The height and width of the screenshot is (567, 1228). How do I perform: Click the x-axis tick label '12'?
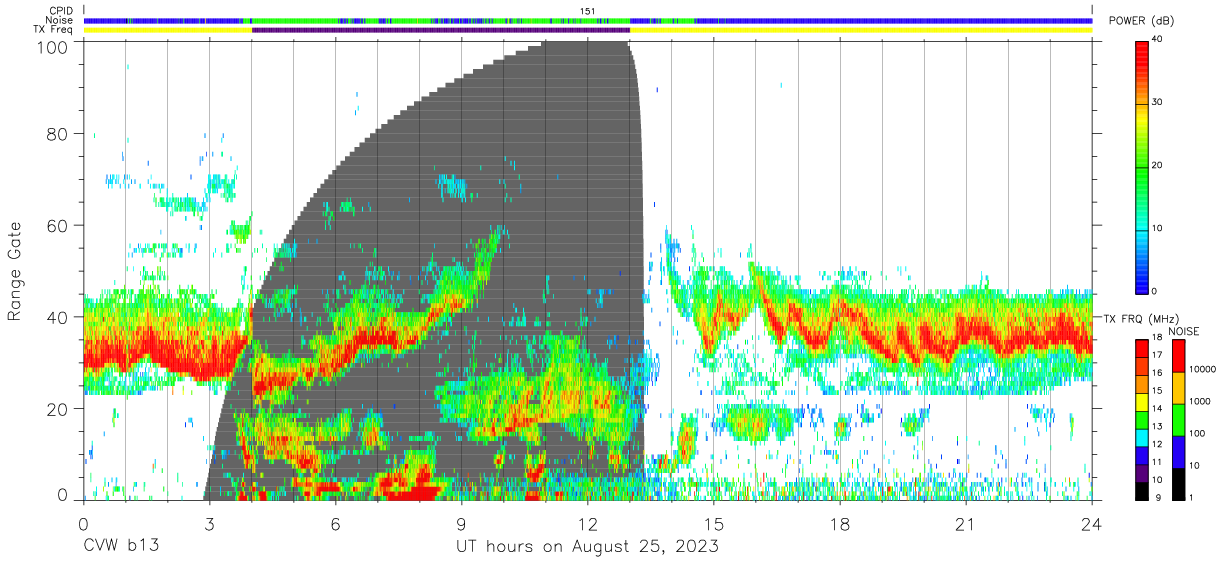tap(587, 525)
